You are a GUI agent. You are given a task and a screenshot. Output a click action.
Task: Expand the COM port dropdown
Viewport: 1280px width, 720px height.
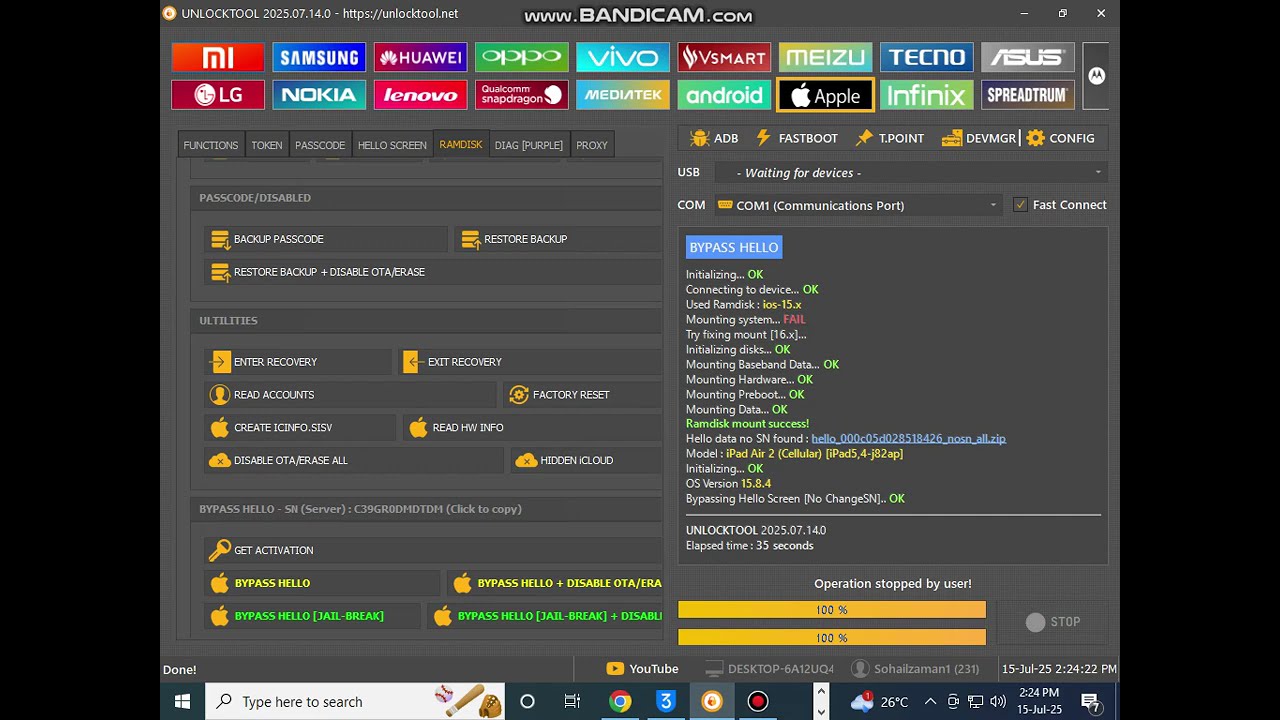[858, 205]
